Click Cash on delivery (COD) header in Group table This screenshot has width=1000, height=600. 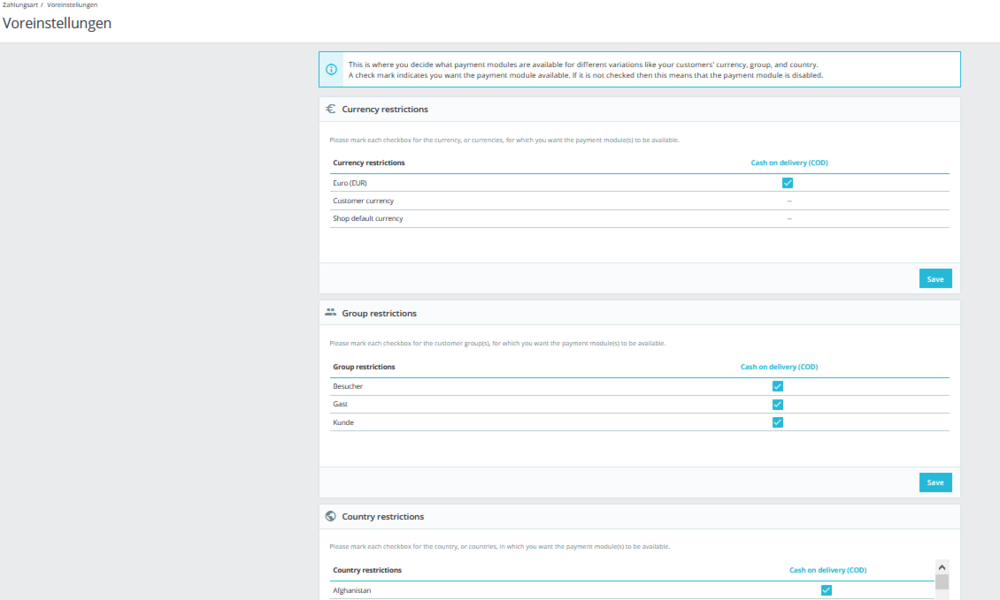tap(779, 367)
